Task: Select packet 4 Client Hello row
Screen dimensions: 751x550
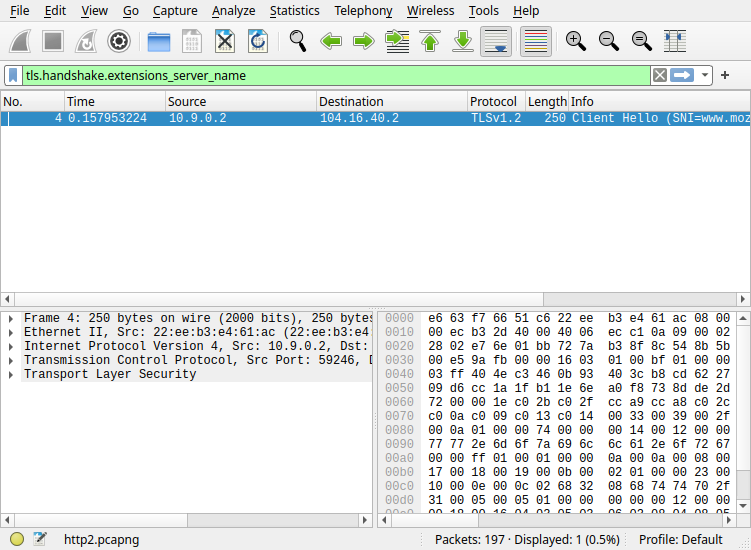Action: [376, 118]
